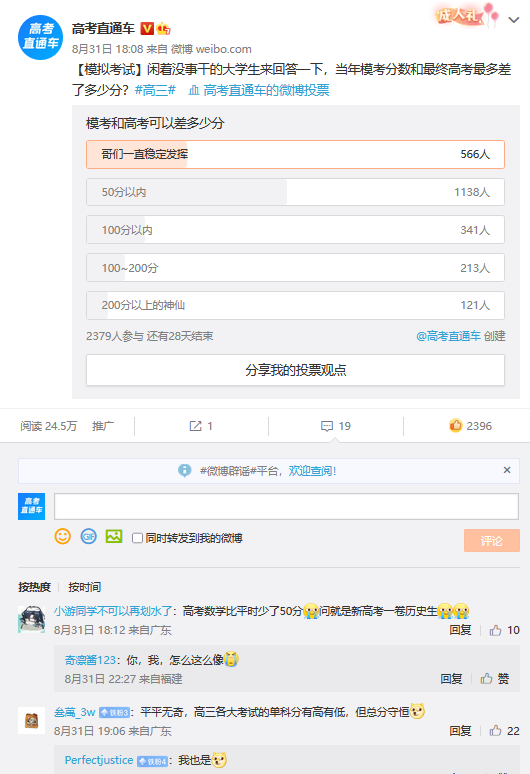Screen dimensions: 530x774
Task: Like the comment with 22 likes
Action: click(x=504, y=731)
